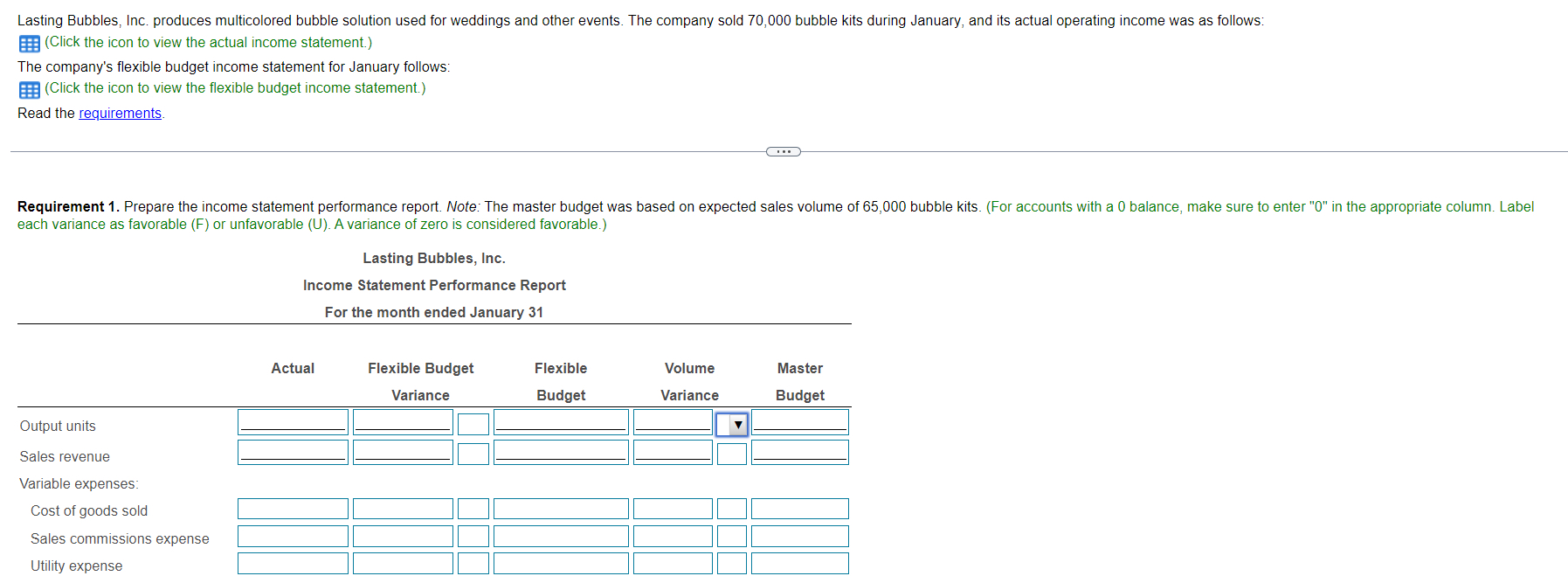The width and height of the screenshot is (1568, 576).
Task: Click the 'Requirement 1.' heading text
Action: (x=68, y=207)
